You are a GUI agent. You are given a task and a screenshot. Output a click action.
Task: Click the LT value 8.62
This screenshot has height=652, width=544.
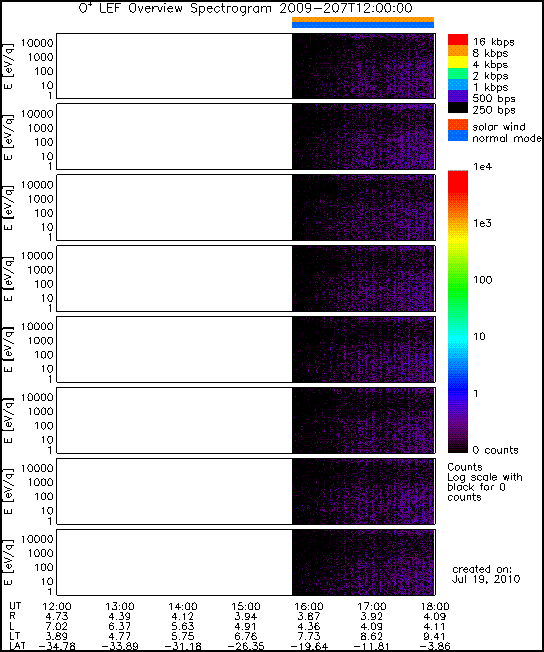[x=372, y=636]
